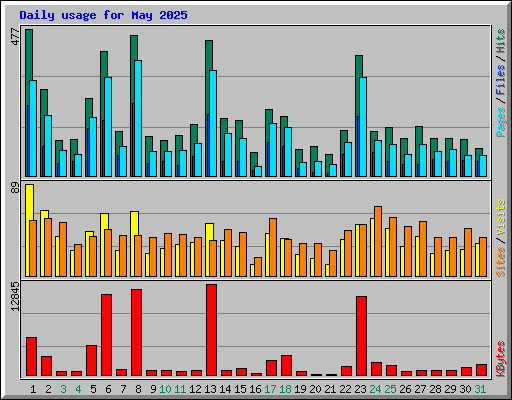This screenshot has height=400, width=512.
Task: Click day label 29 on the x-axis
Action: (x=450, y=389)
